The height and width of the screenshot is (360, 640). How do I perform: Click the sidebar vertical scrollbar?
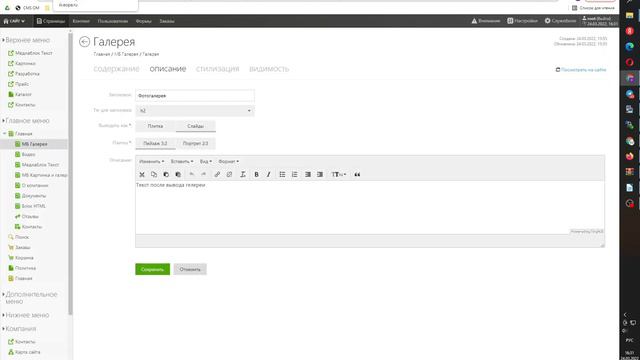[x=71, y=173]
